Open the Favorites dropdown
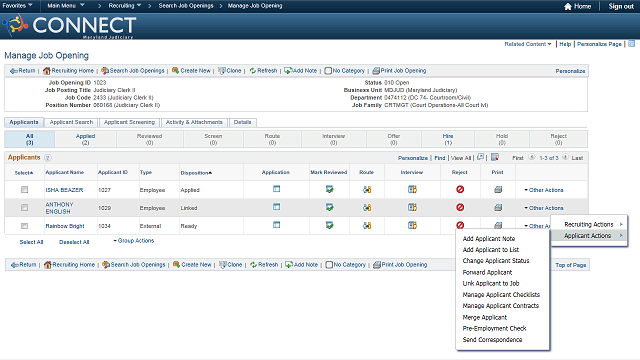Image resolution: width=640 pixels, height=360 pixels. 17,6
